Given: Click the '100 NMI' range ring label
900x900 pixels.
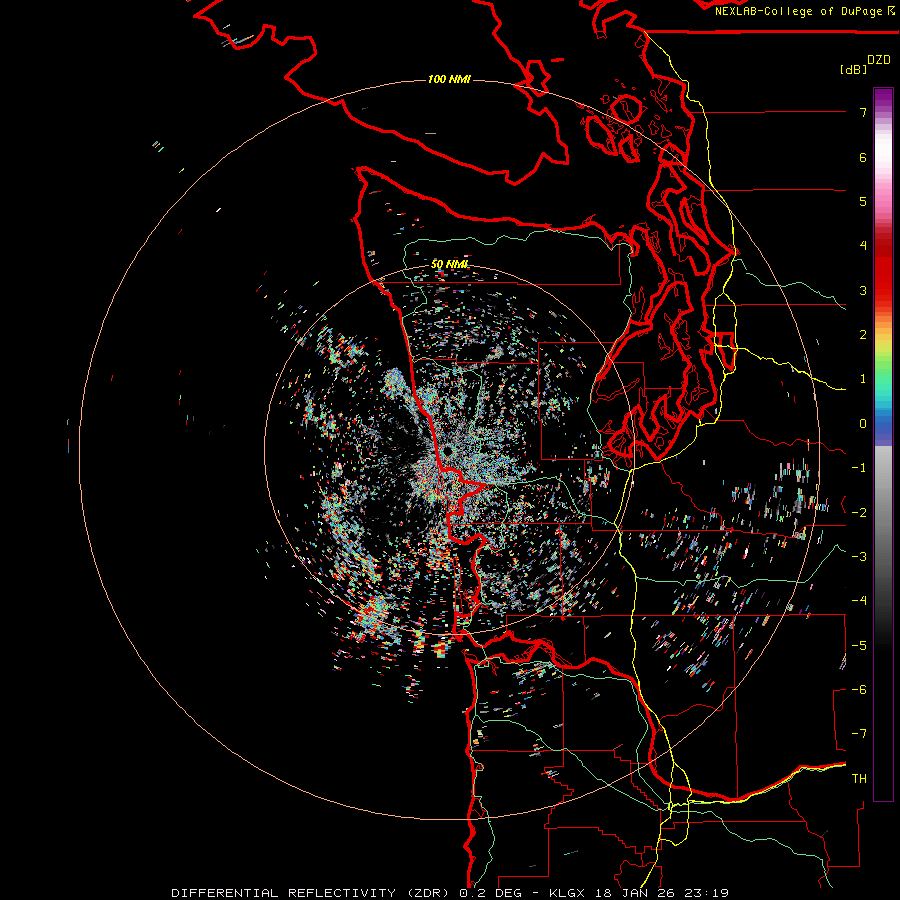Looking at the screenshot, I should pyautogui.click(x=449, y=79).
